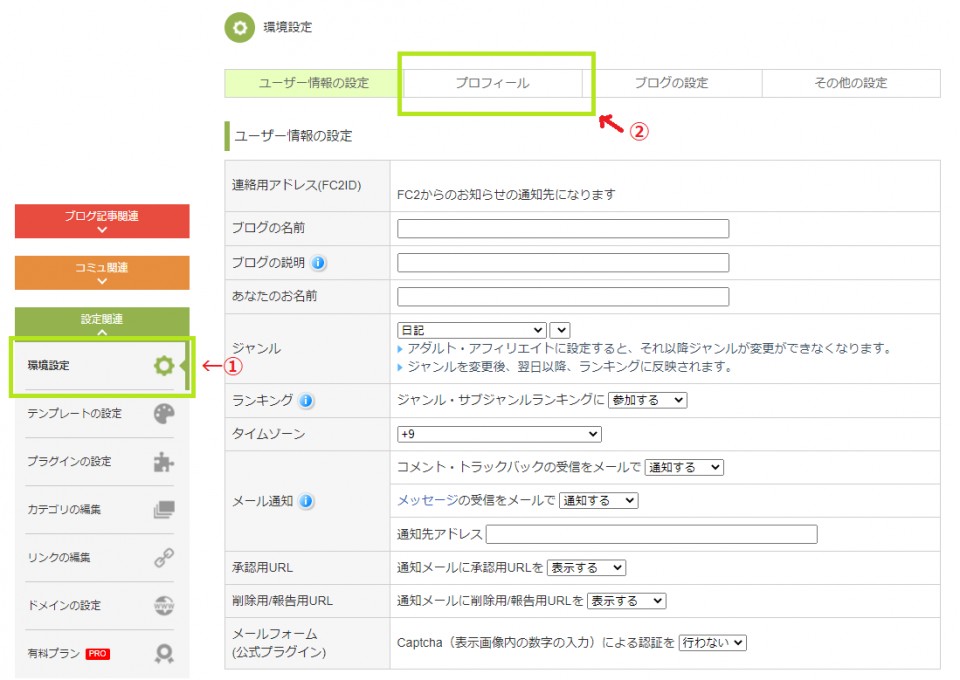960x680 pixels.
Task: Click the info icon next to メール通知
Action: point(306,501)
